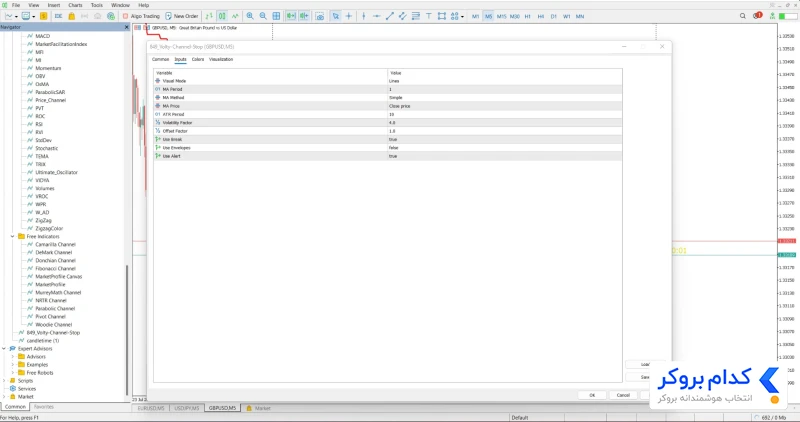
Task: Open the graphical objects dropdown arrow
Action: pyautogui.click(x=462, y=16)
